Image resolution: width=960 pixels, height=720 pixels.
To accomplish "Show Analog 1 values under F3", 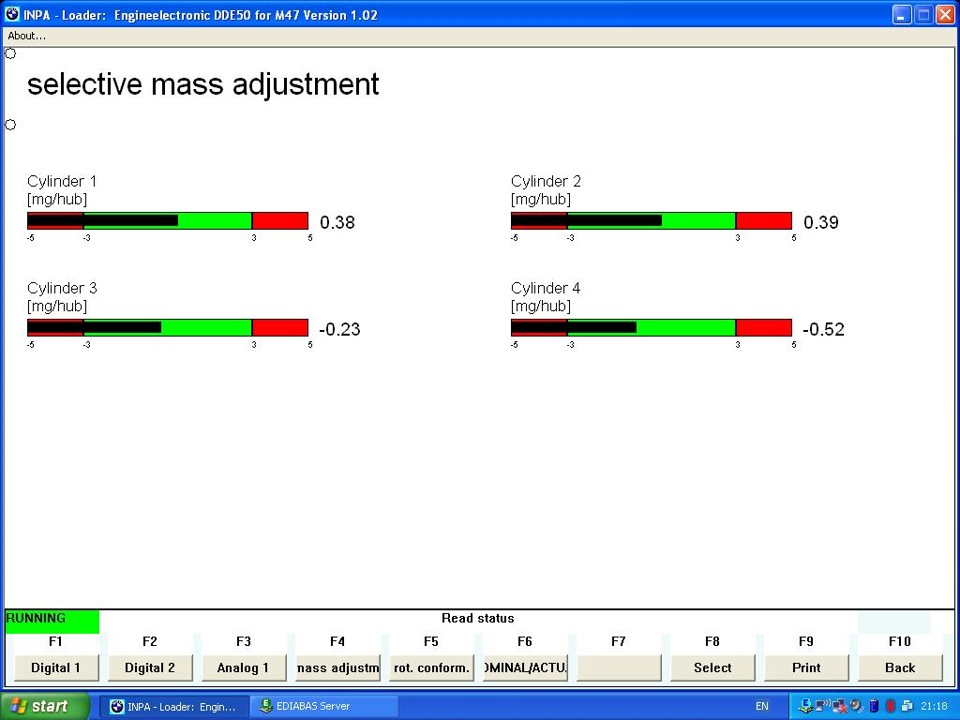I will pos(243,668).
